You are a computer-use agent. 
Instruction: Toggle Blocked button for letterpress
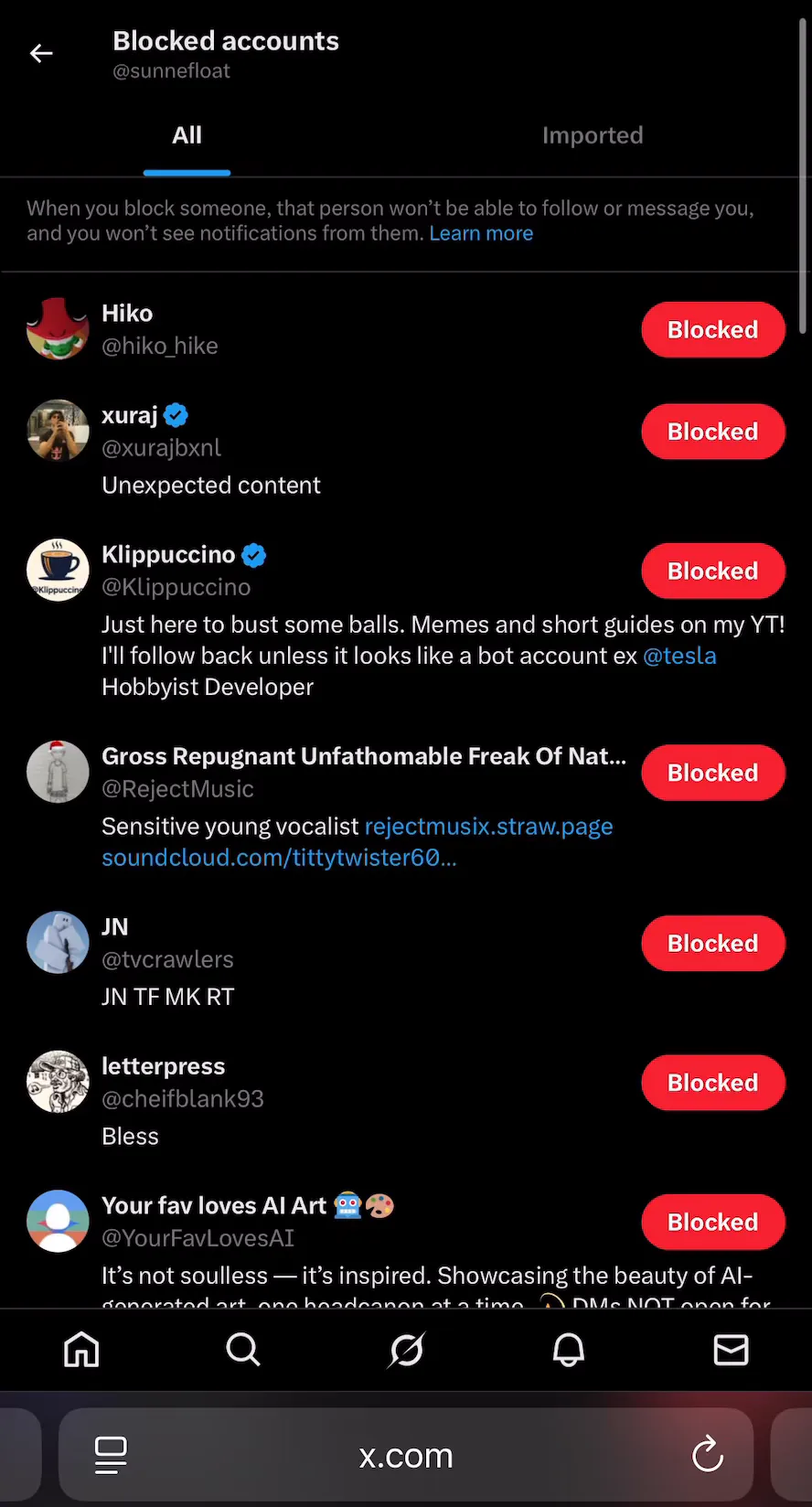coord(712,1083)
